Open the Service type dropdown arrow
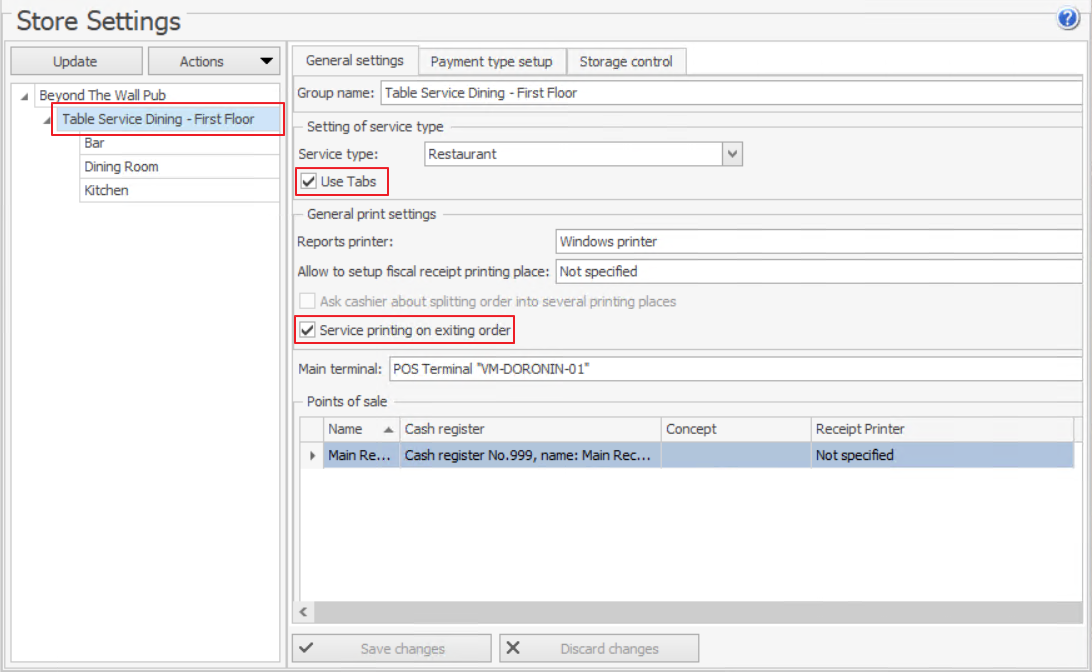Image resolution: width=1092 pixels, height=672 pixels. point(733,154)
